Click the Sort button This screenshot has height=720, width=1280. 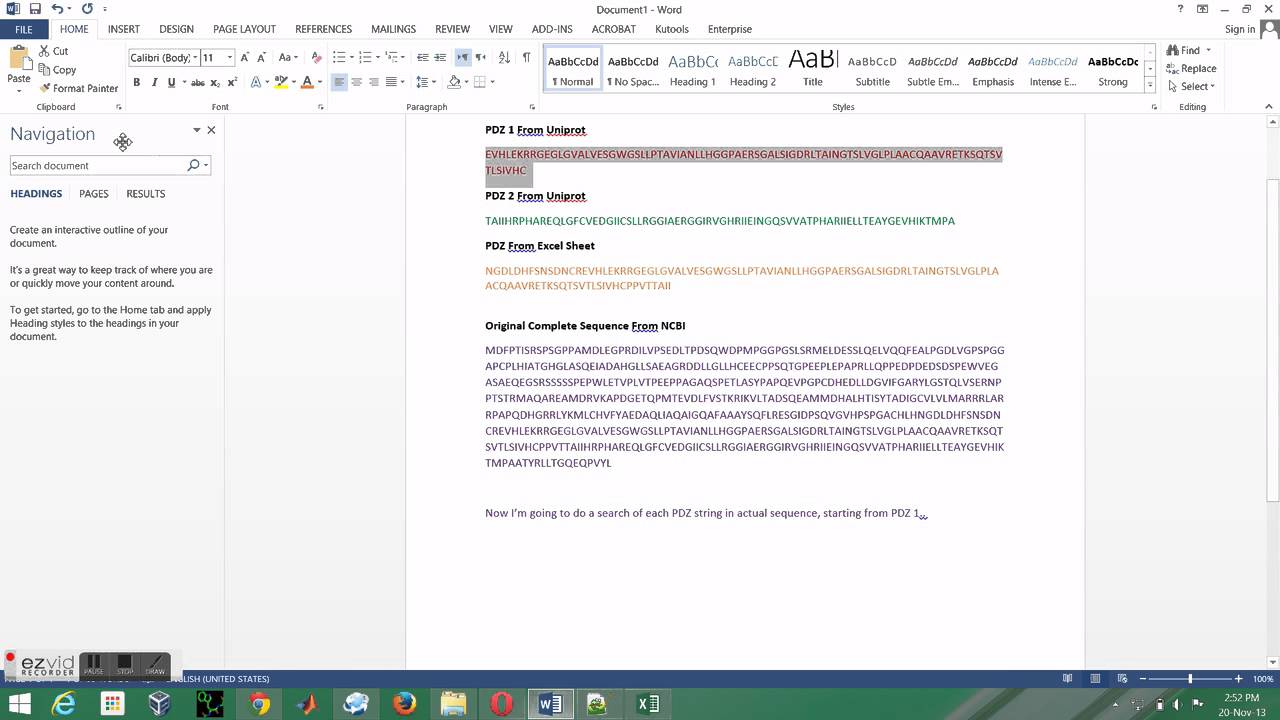pyautogui.click(x=503, y=58)
